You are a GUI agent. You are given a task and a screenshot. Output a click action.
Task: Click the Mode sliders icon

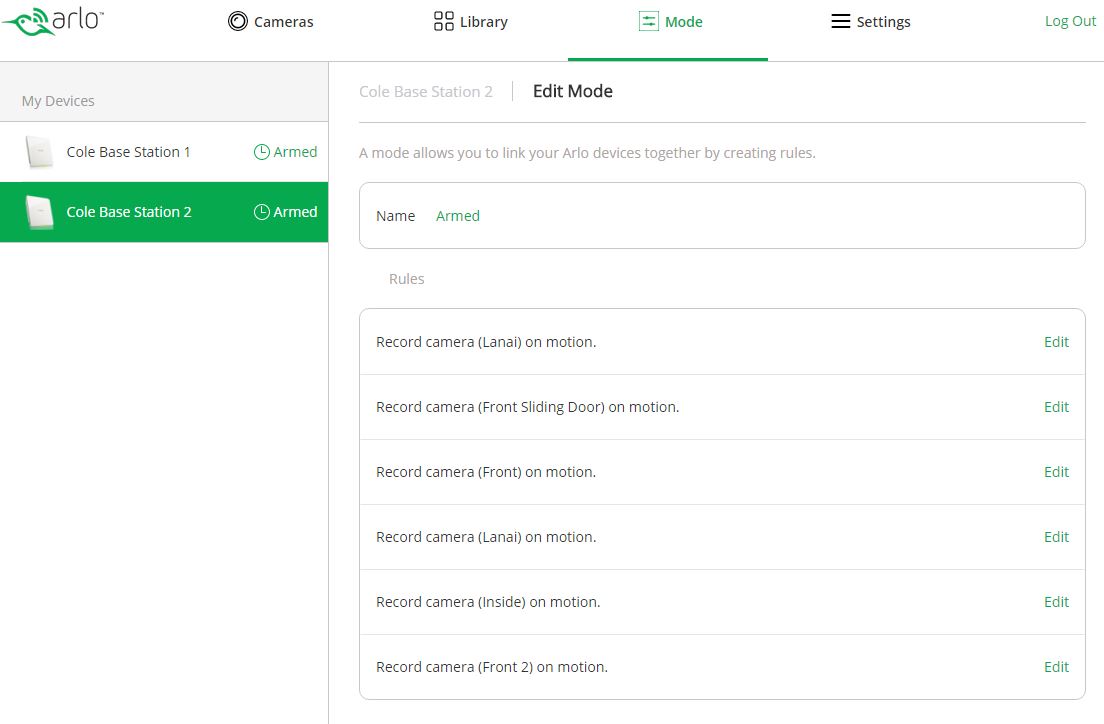click(x=648, y=21)
